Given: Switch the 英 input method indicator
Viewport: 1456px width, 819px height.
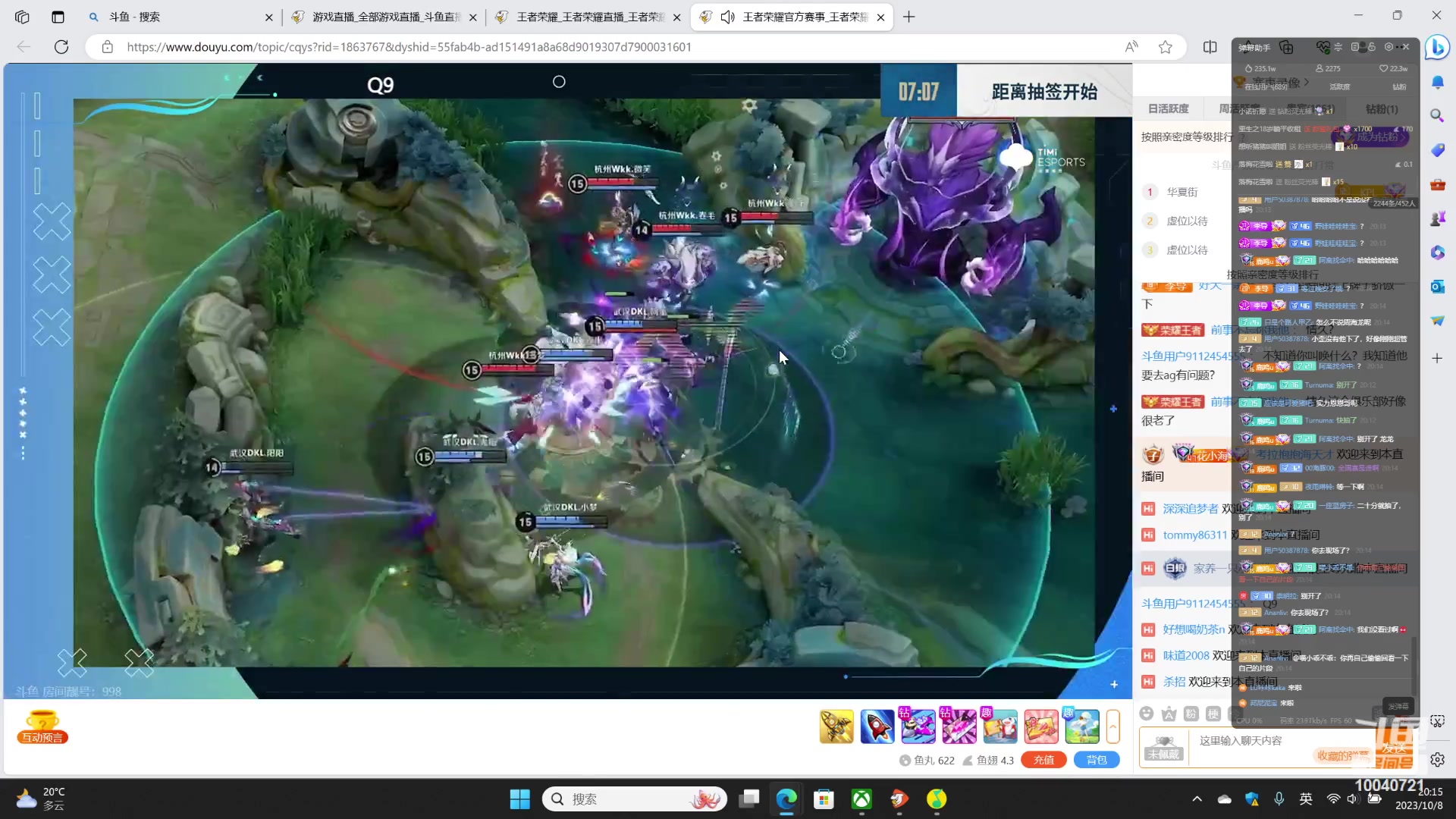Looking at the screenshot, I should coord(1306,799).
